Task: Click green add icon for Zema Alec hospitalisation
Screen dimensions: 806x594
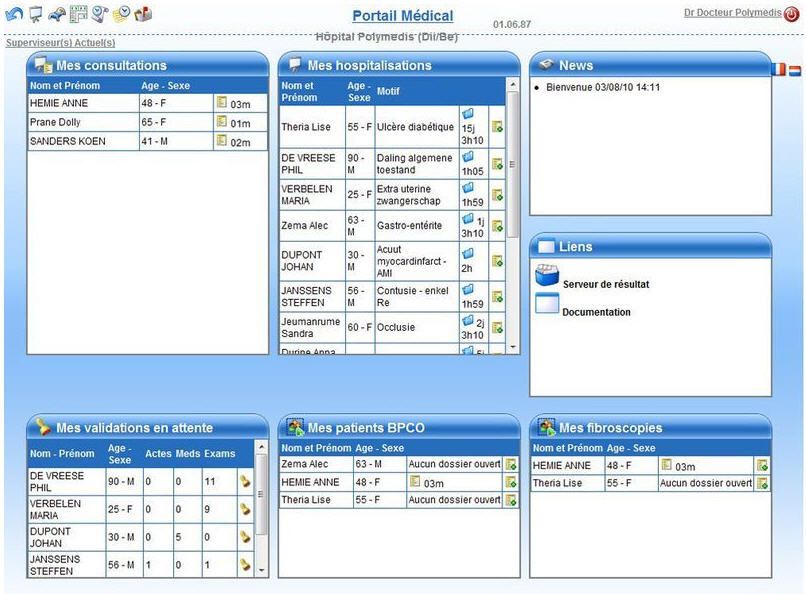Action: coord(497,226)
